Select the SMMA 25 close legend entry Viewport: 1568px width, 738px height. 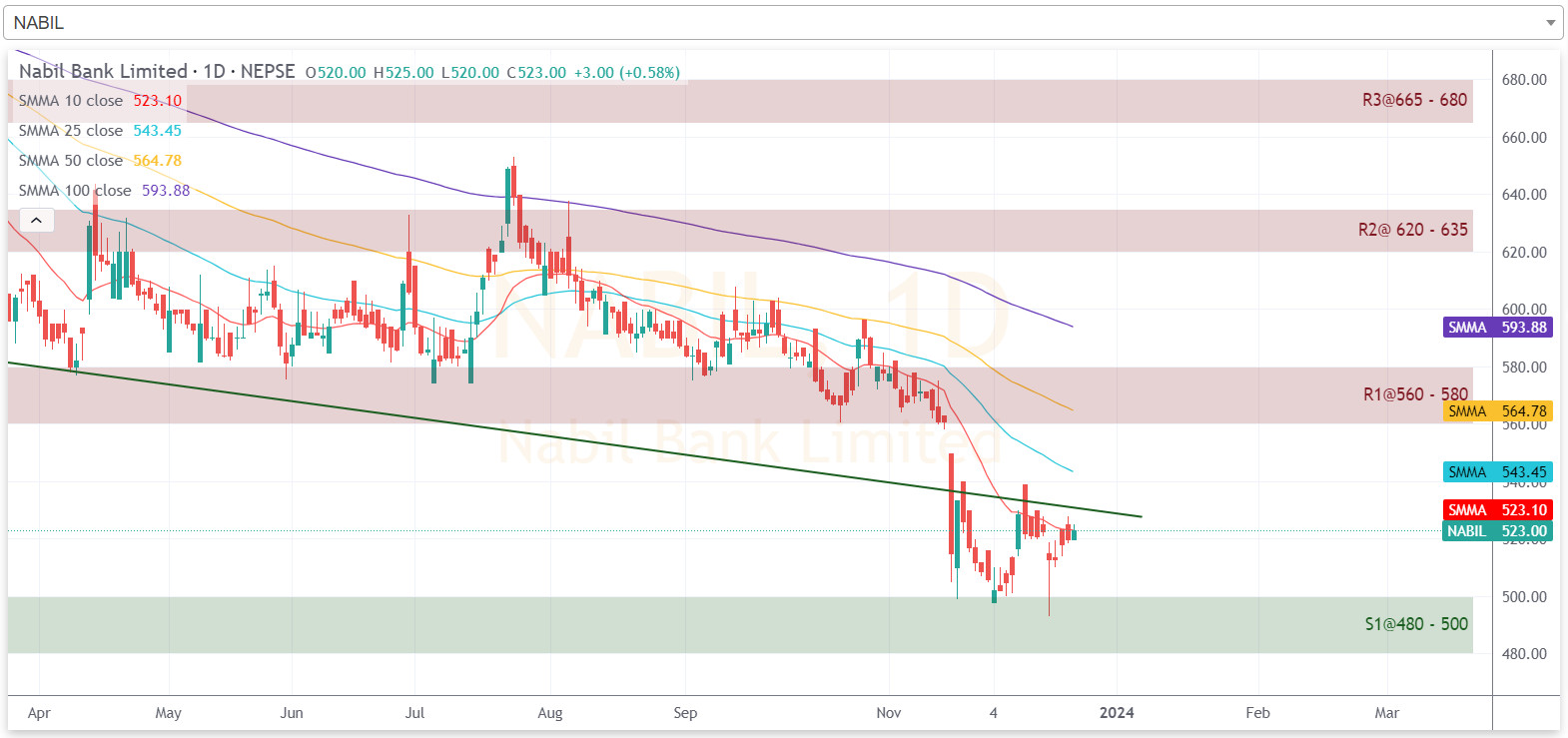[x=100, y=131]
